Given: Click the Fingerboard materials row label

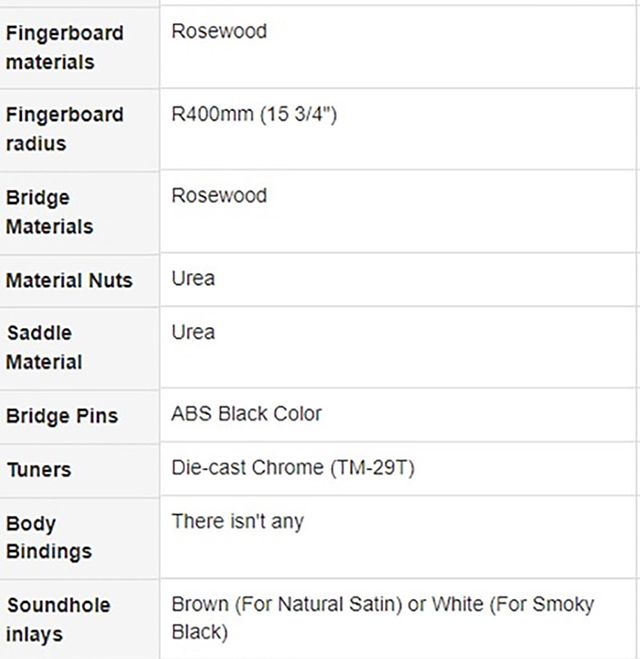Looking at the screenshot, I should [x=64, y=47].
